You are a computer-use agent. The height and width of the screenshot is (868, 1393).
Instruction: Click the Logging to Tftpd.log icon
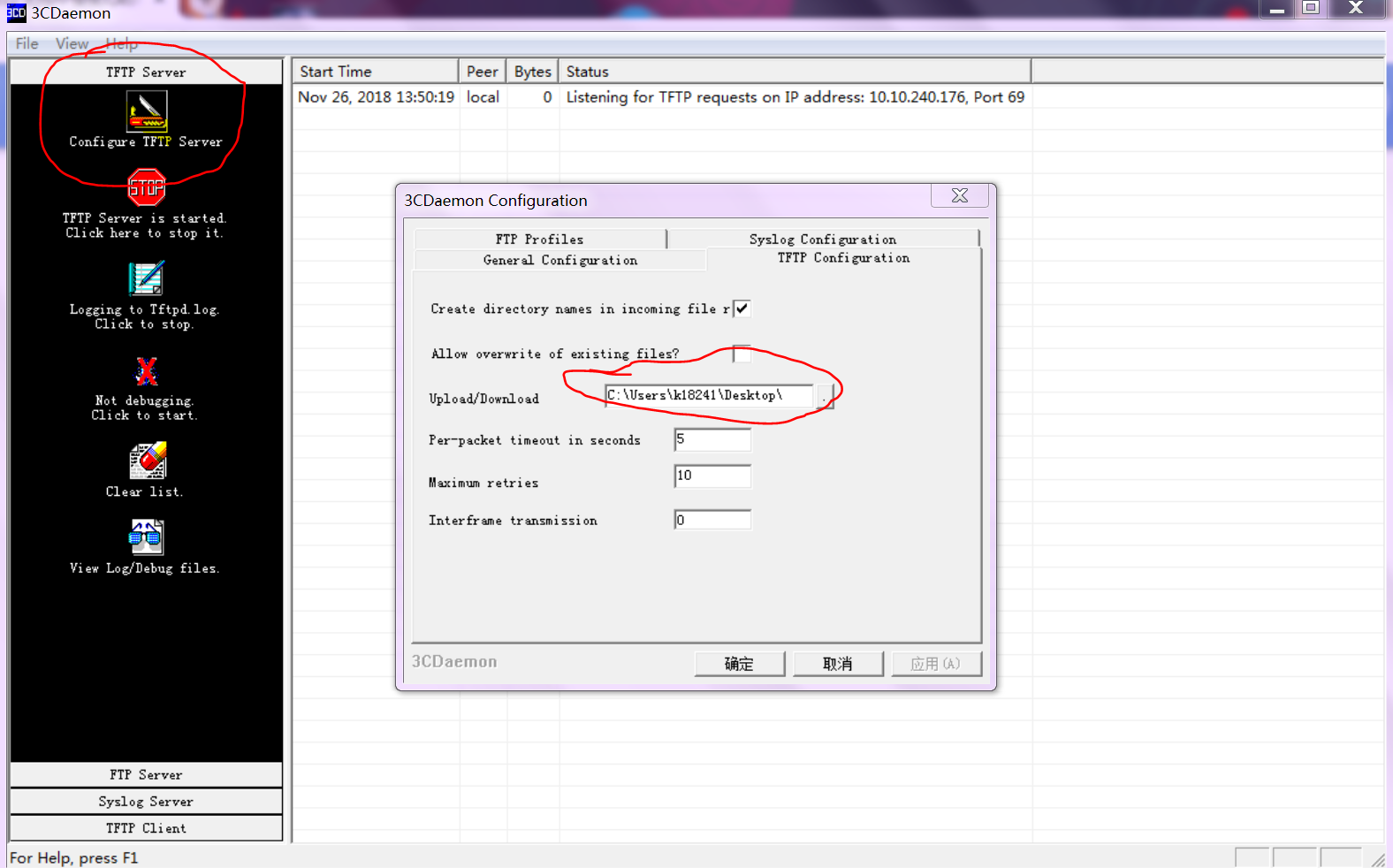tap(147, 278)
